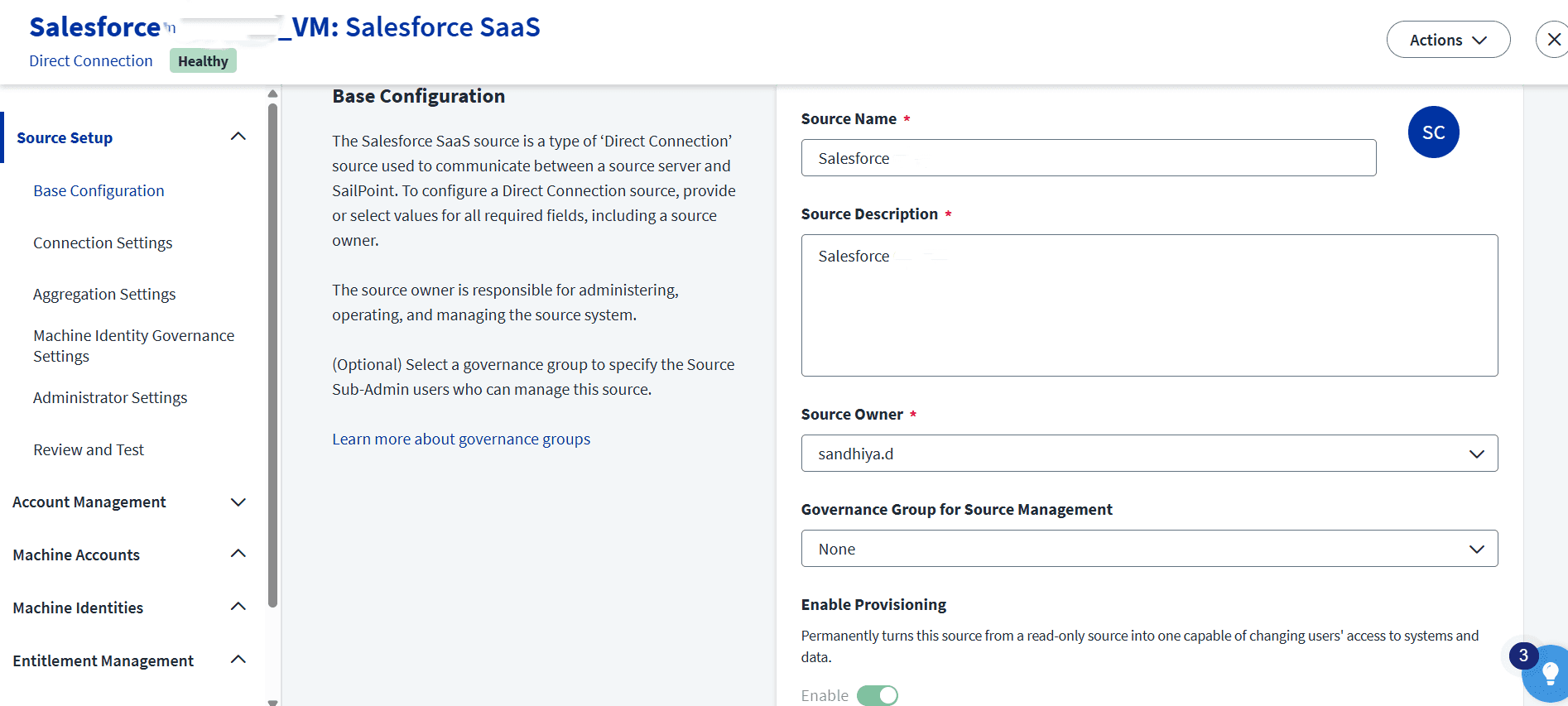The height and width of the screenshot is (706, 1568).
Task: Focus the Source Name input field
Action: click(x=1089, y=157)
